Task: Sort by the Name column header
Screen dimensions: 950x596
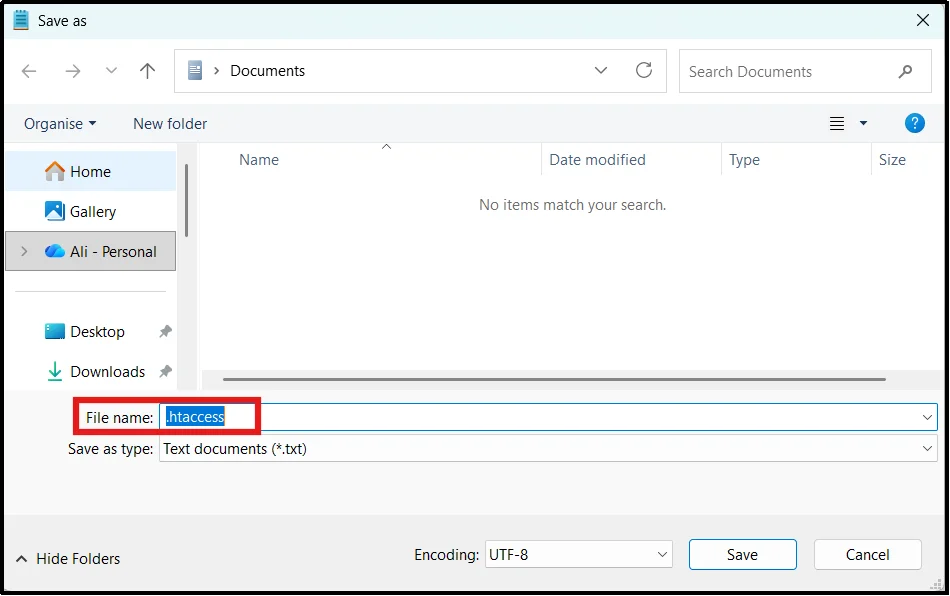Action: pyautogui.click(x=259, y=160)
